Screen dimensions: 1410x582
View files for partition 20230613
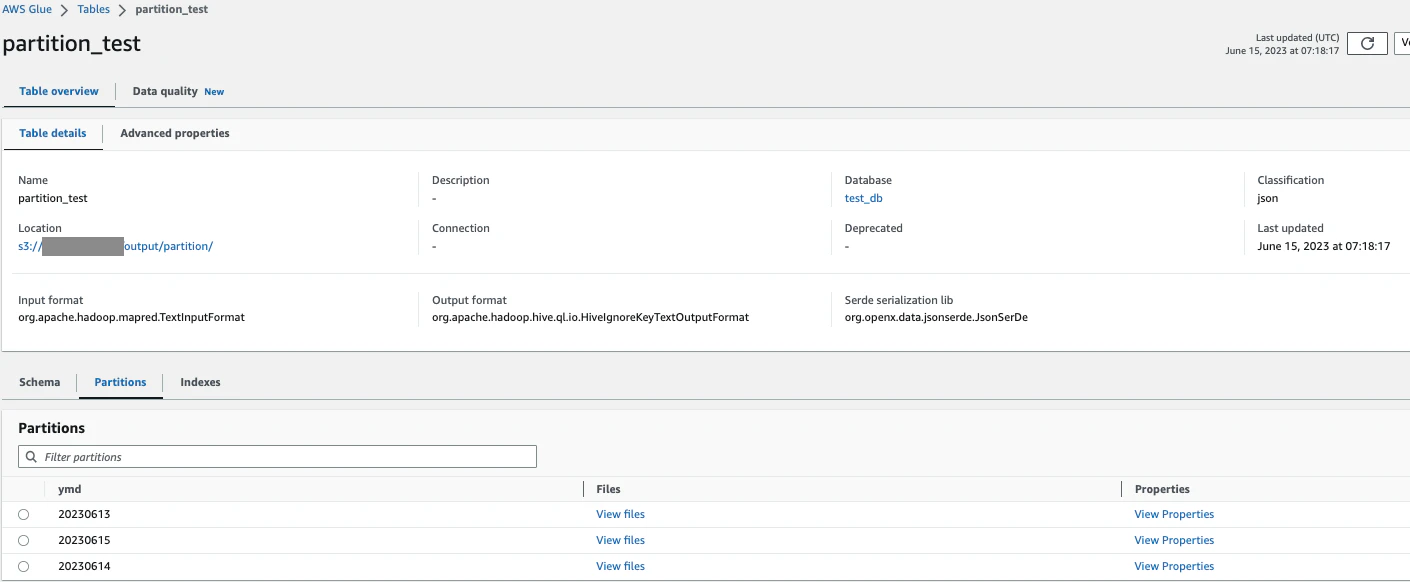(620, 514)
